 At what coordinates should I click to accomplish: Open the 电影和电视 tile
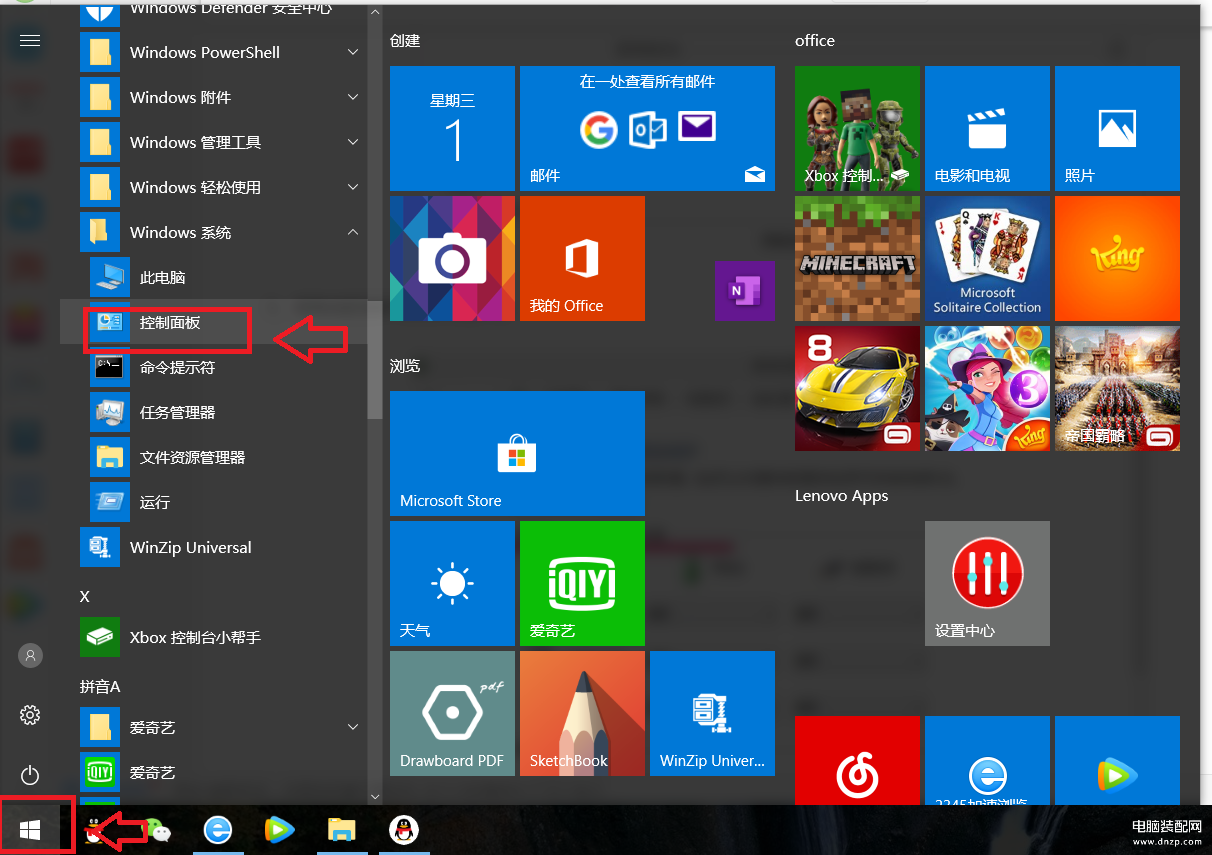[987, 128]
